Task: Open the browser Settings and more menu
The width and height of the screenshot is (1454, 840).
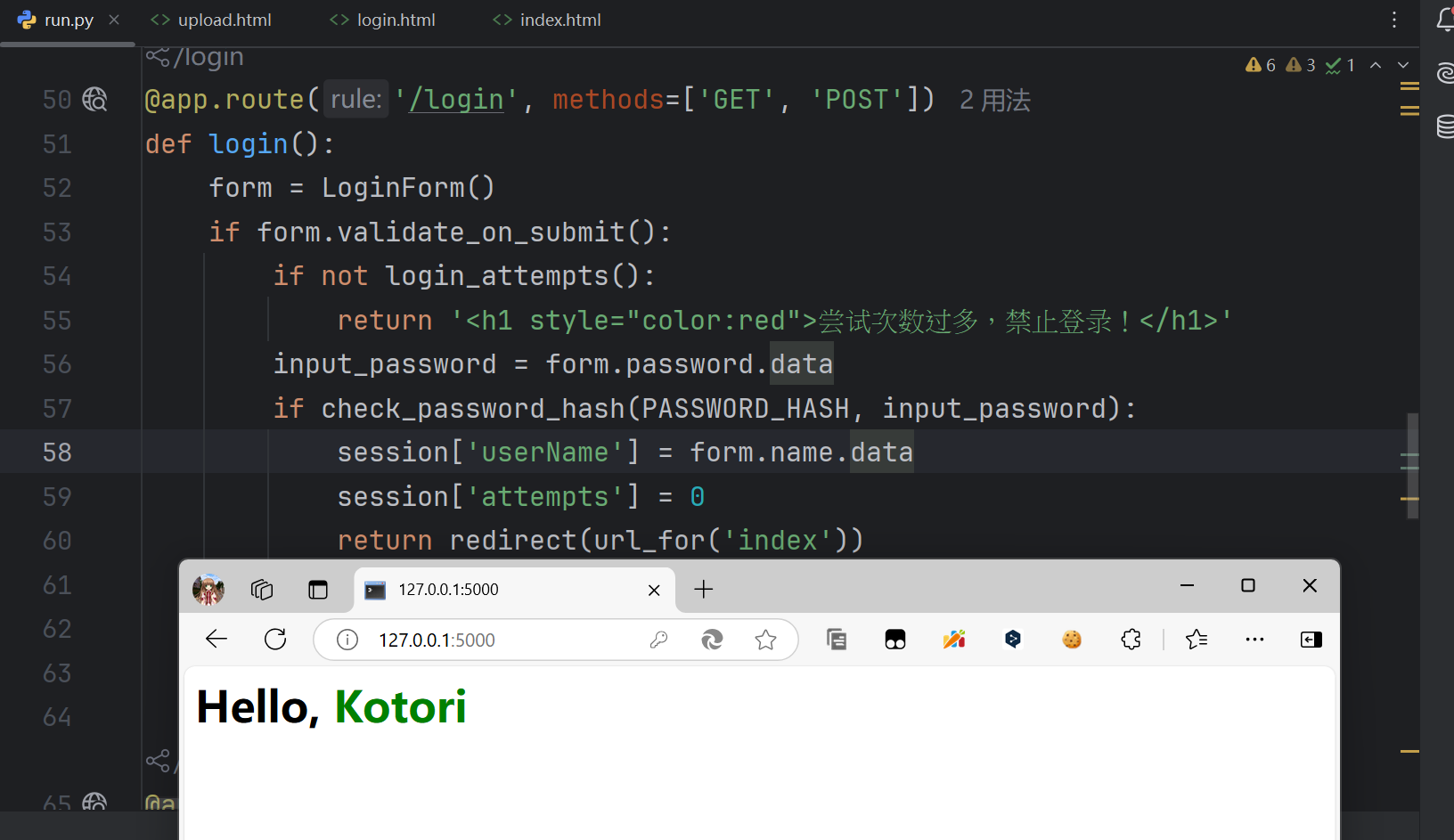Action: pos(1254,640)
